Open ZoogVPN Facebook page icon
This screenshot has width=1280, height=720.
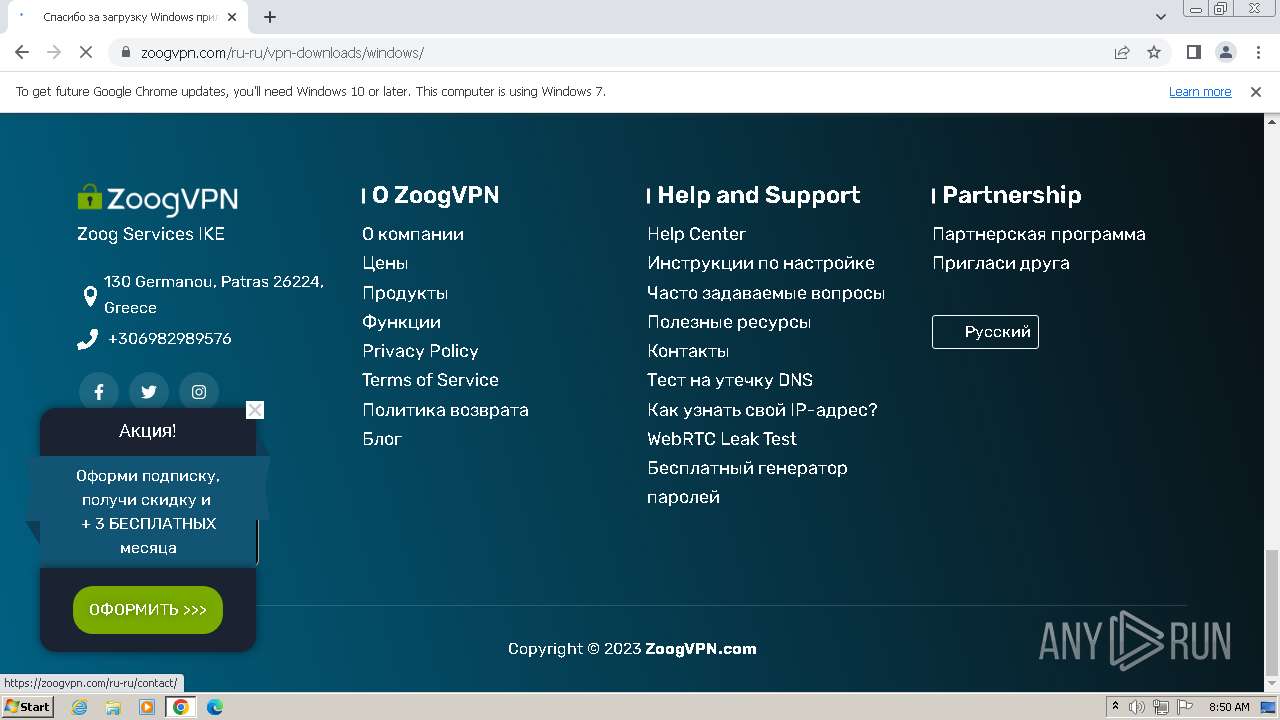pos(99,392)
